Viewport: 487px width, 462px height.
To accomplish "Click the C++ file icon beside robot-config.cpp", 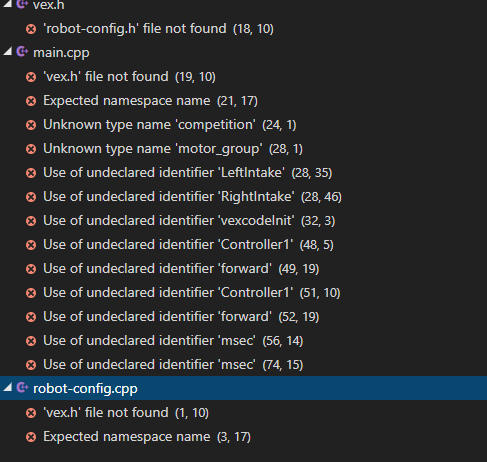I will [x=22, y=388].
